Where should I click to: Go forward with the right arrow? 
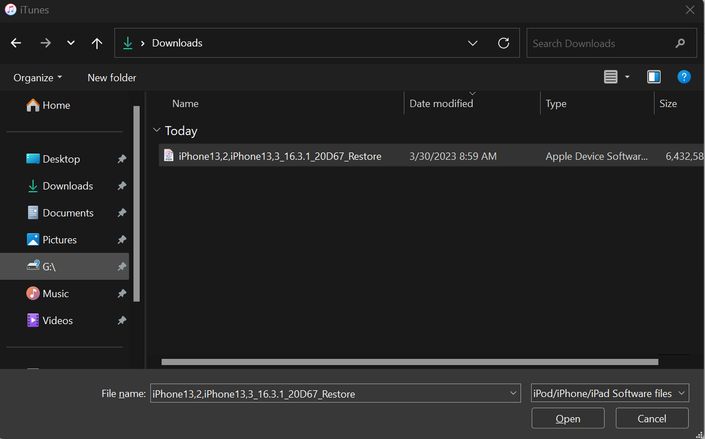(45, 43)
